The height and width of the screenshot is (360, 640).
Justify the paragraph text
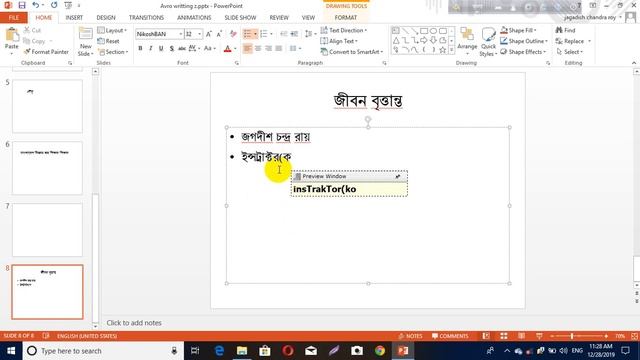click(x=279, y=49)
